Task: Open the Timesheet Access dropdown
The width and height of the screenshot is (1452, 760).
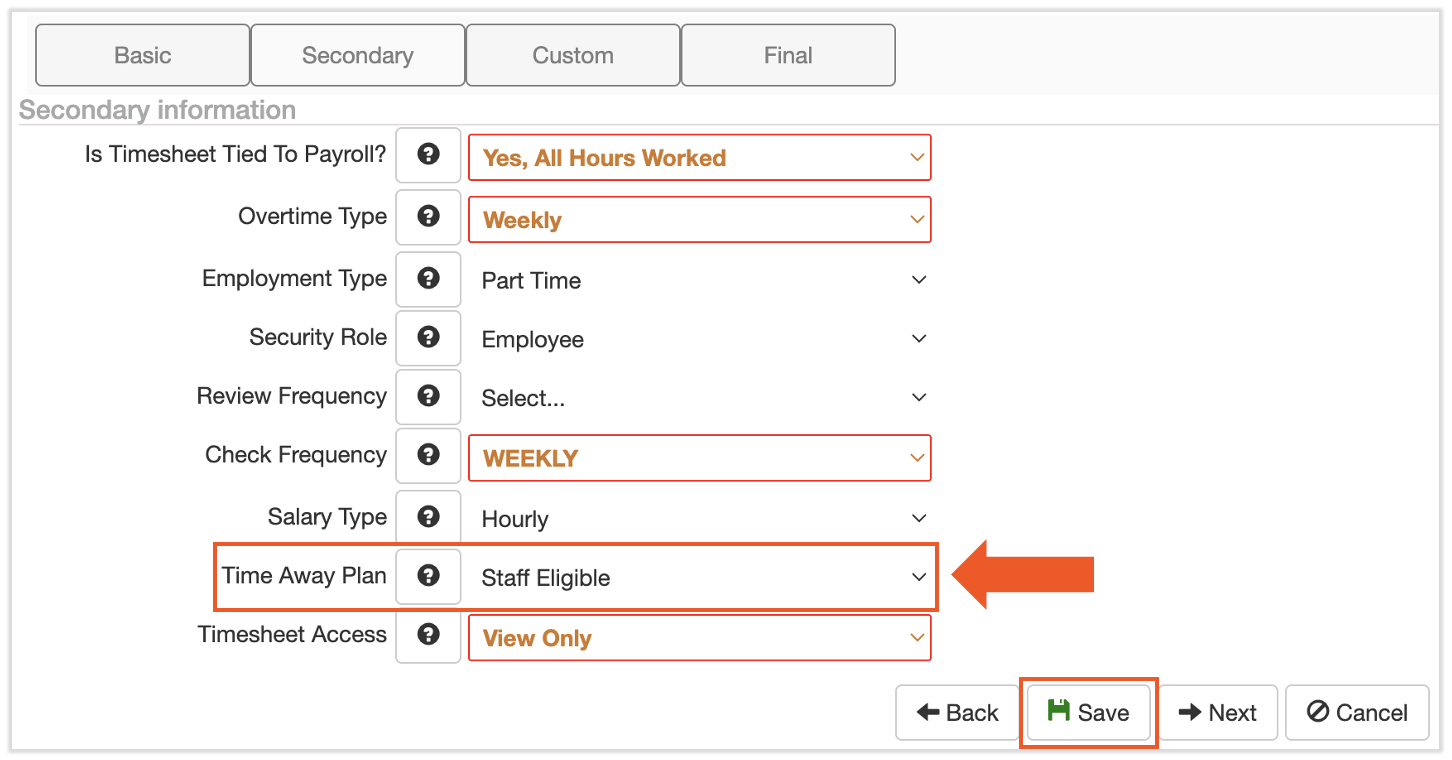Action: click(x=700, y=638)
